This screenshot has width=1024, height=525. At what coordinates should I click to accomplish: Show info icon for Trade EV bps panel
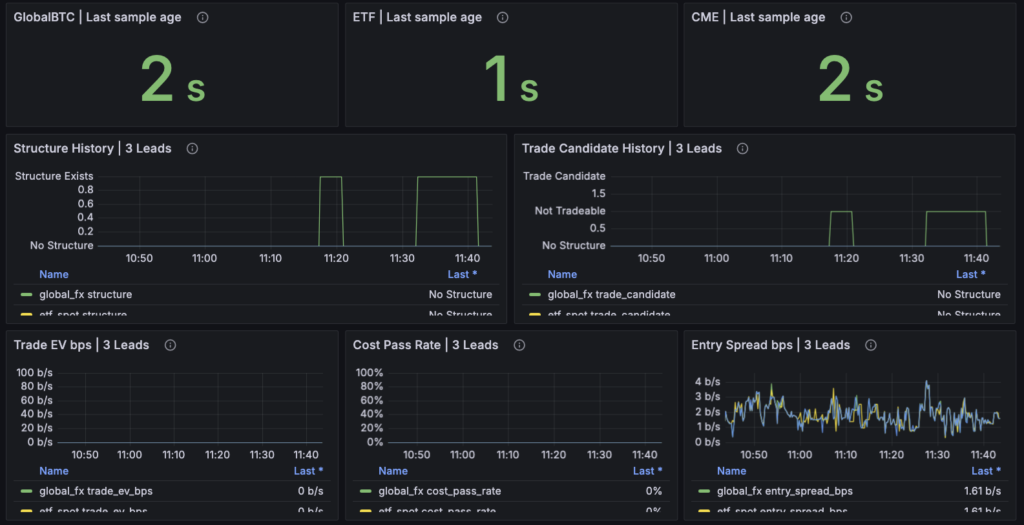(x=170, y=345)
